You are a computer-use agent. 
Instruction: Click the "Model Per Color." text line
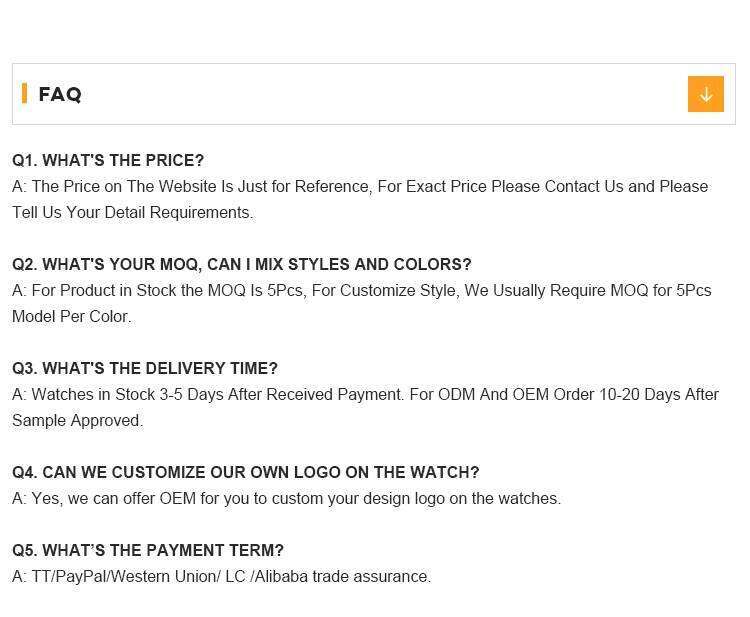[x=71, y=316]
